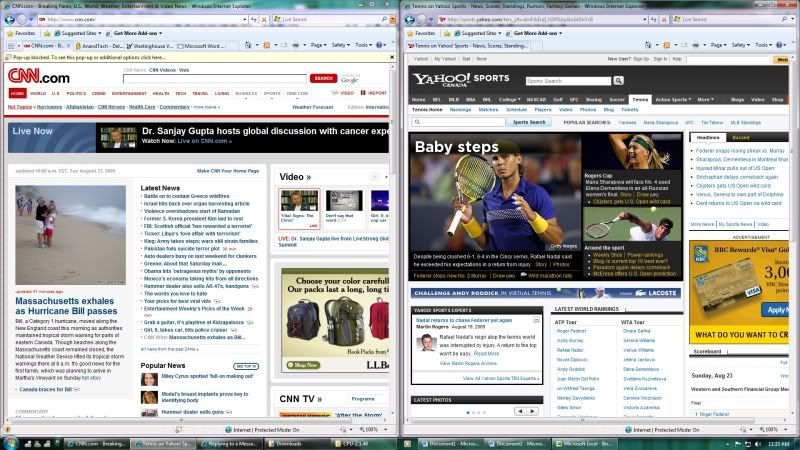Open Help icon in CNN window toolbar
The image size is (800, 450).
pyautogui.click(x=379, y=45)
